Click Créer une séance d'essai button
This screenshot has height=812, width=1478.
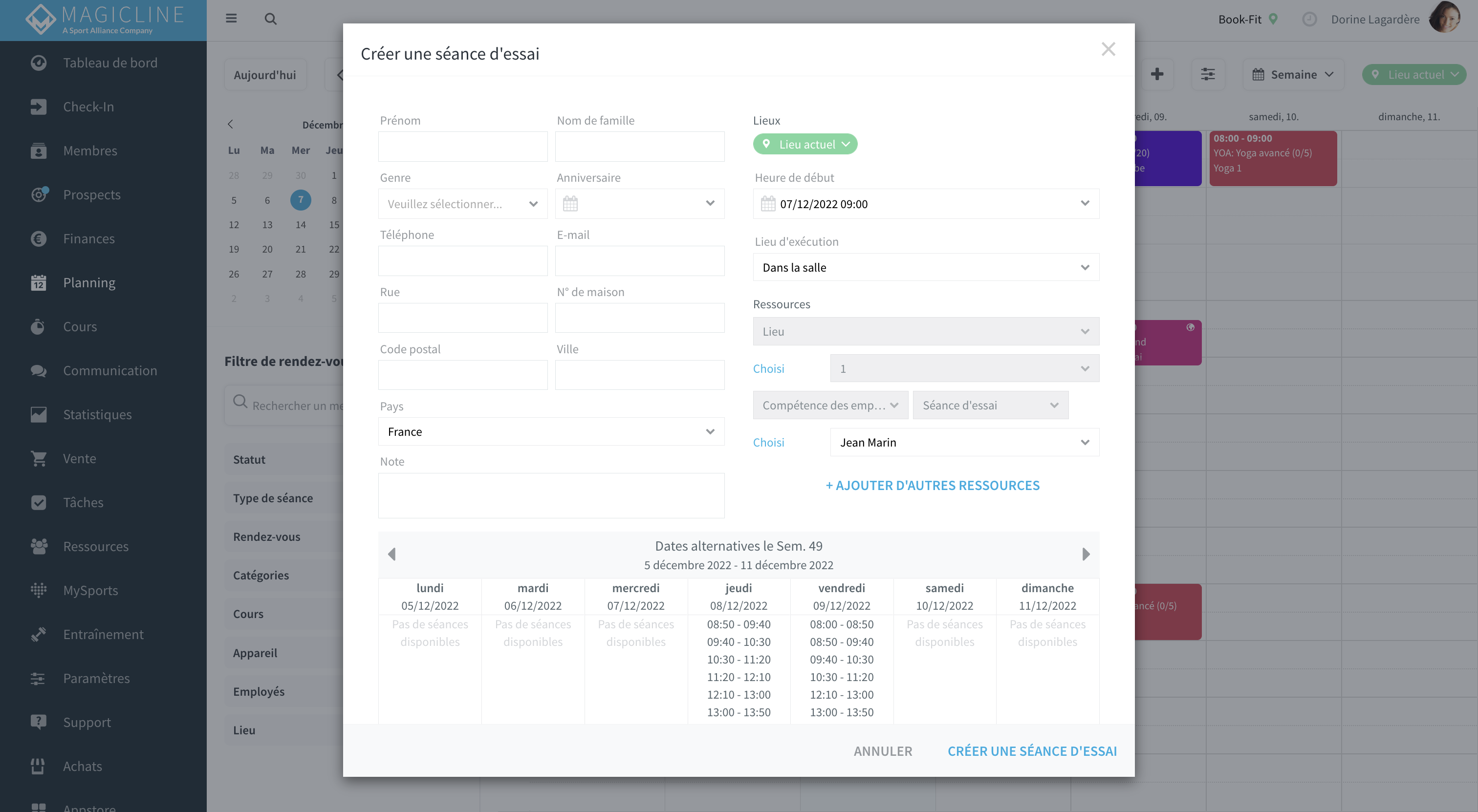(x=1032, y=750)
